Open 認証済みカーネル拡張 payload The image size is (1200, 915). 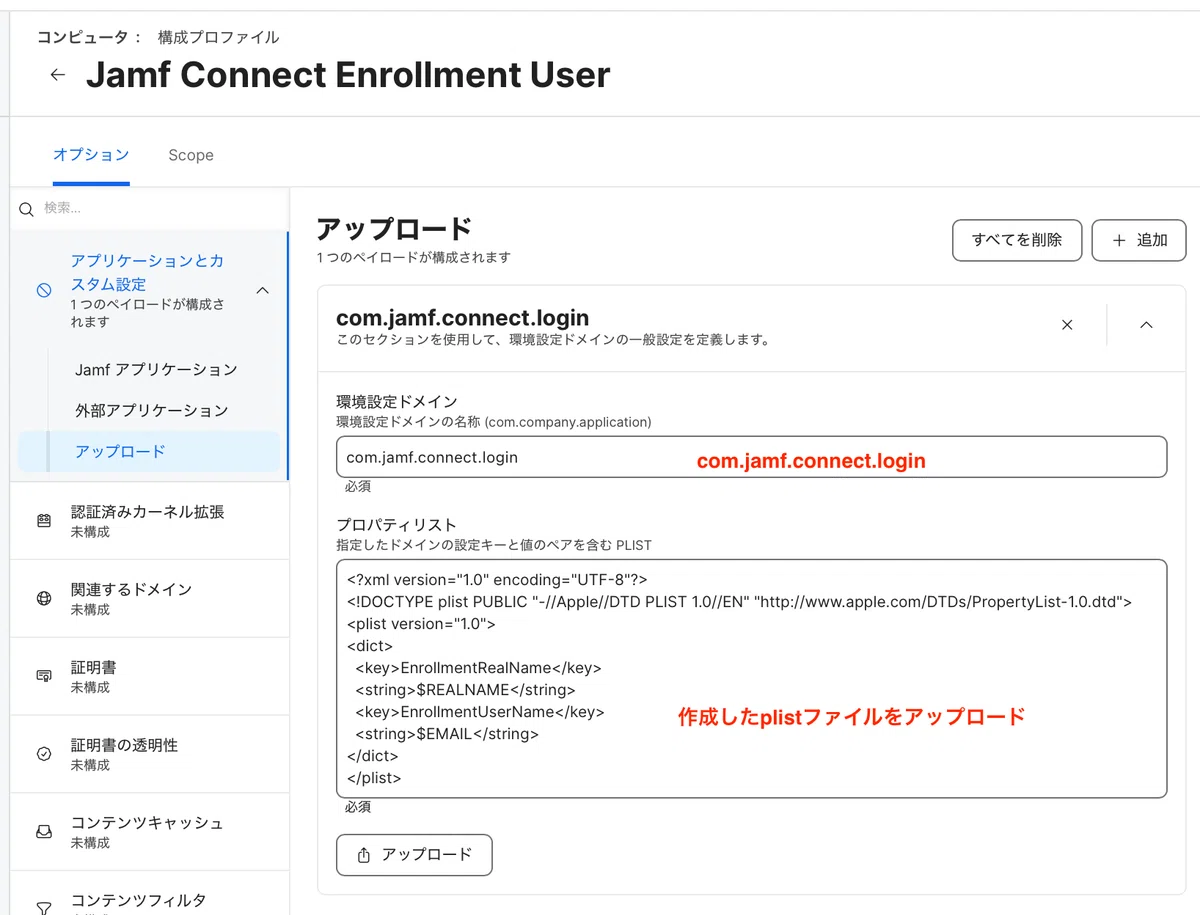(150, 520)
